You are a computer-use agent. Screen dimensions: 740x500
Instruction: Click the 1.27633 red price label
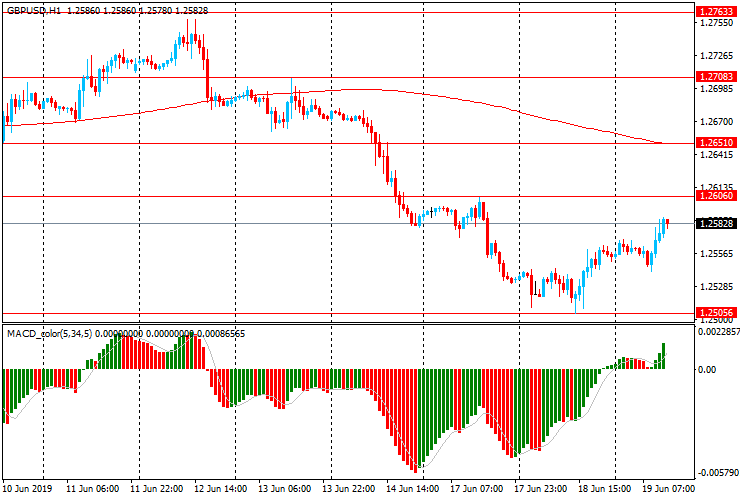(716, 12)
